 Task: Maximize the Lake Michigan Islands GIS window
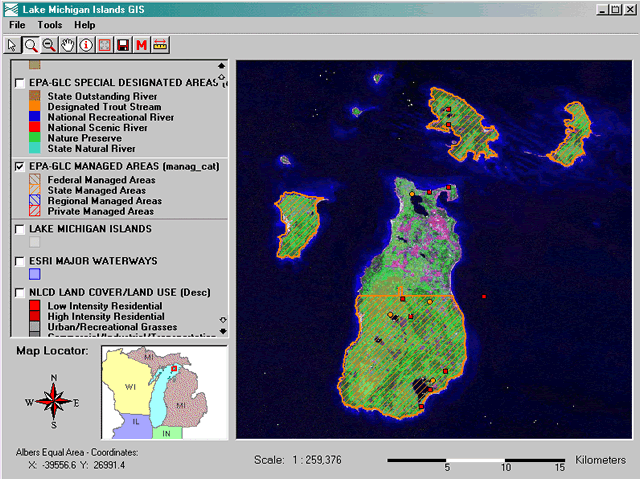(x=616, y=9)
